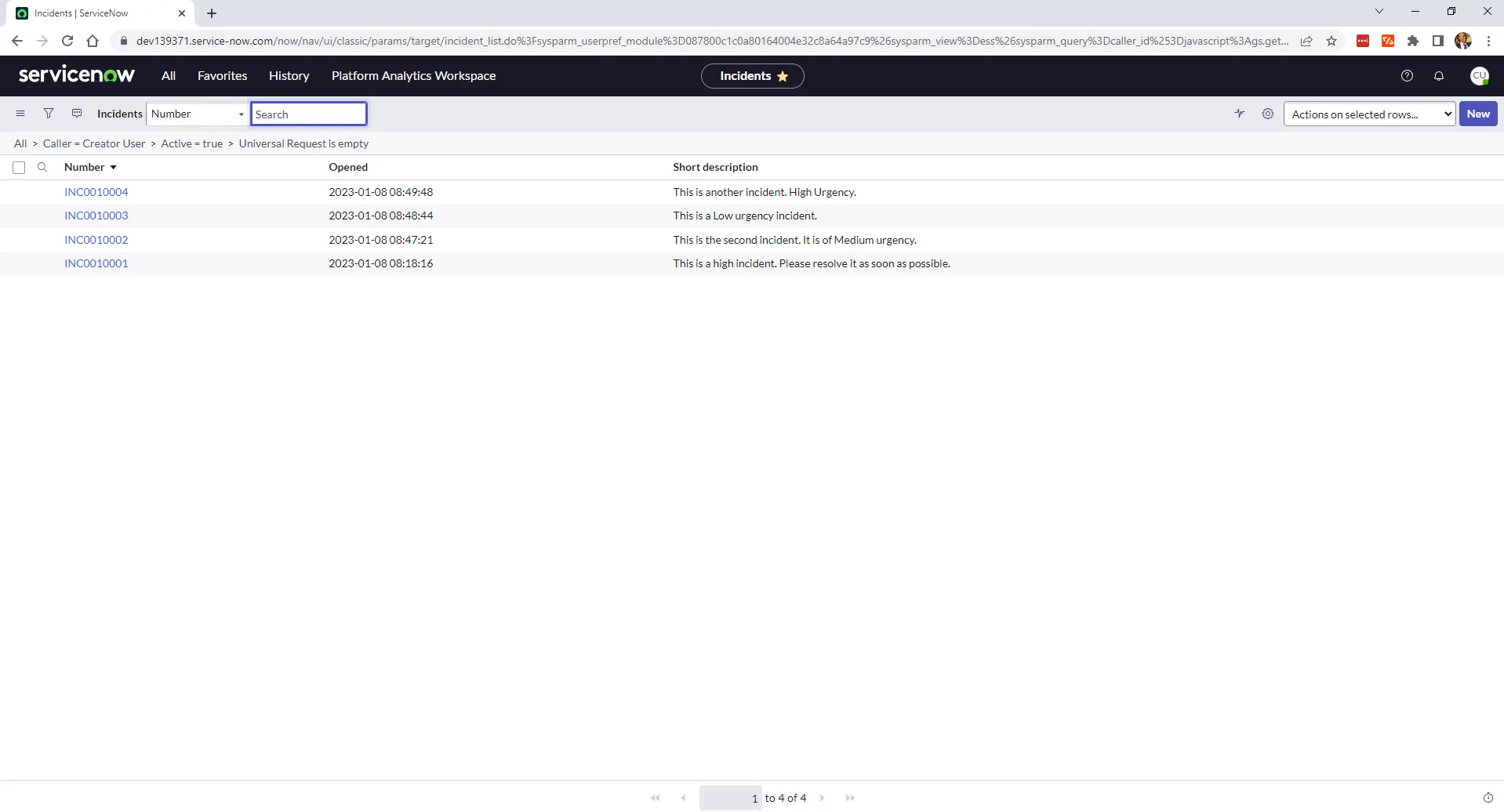Click opened time 2023-01-08 08:18:16
The width and height of the screenshot is (1504, 812).
coord(381,263)
